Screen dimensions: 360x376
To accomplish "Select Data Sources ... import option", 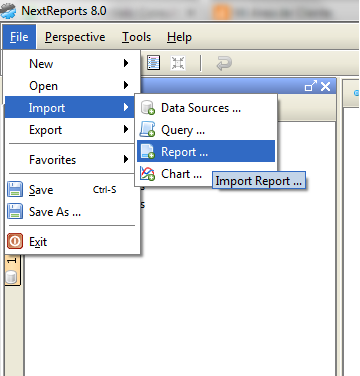I will click(x=206, y=107).
